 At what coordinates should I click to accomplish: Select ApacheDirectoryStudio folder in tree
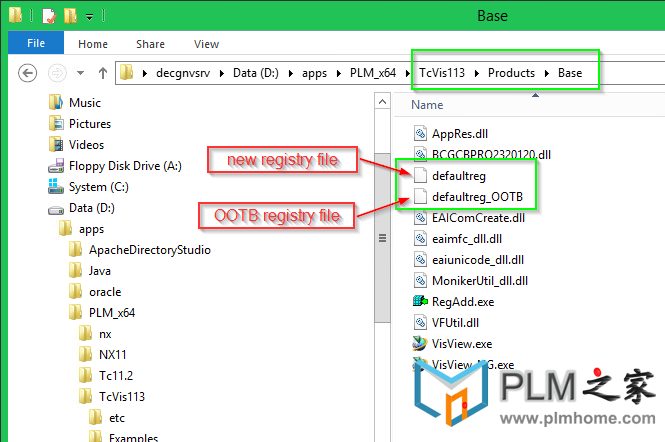click(x=150, y=250)
